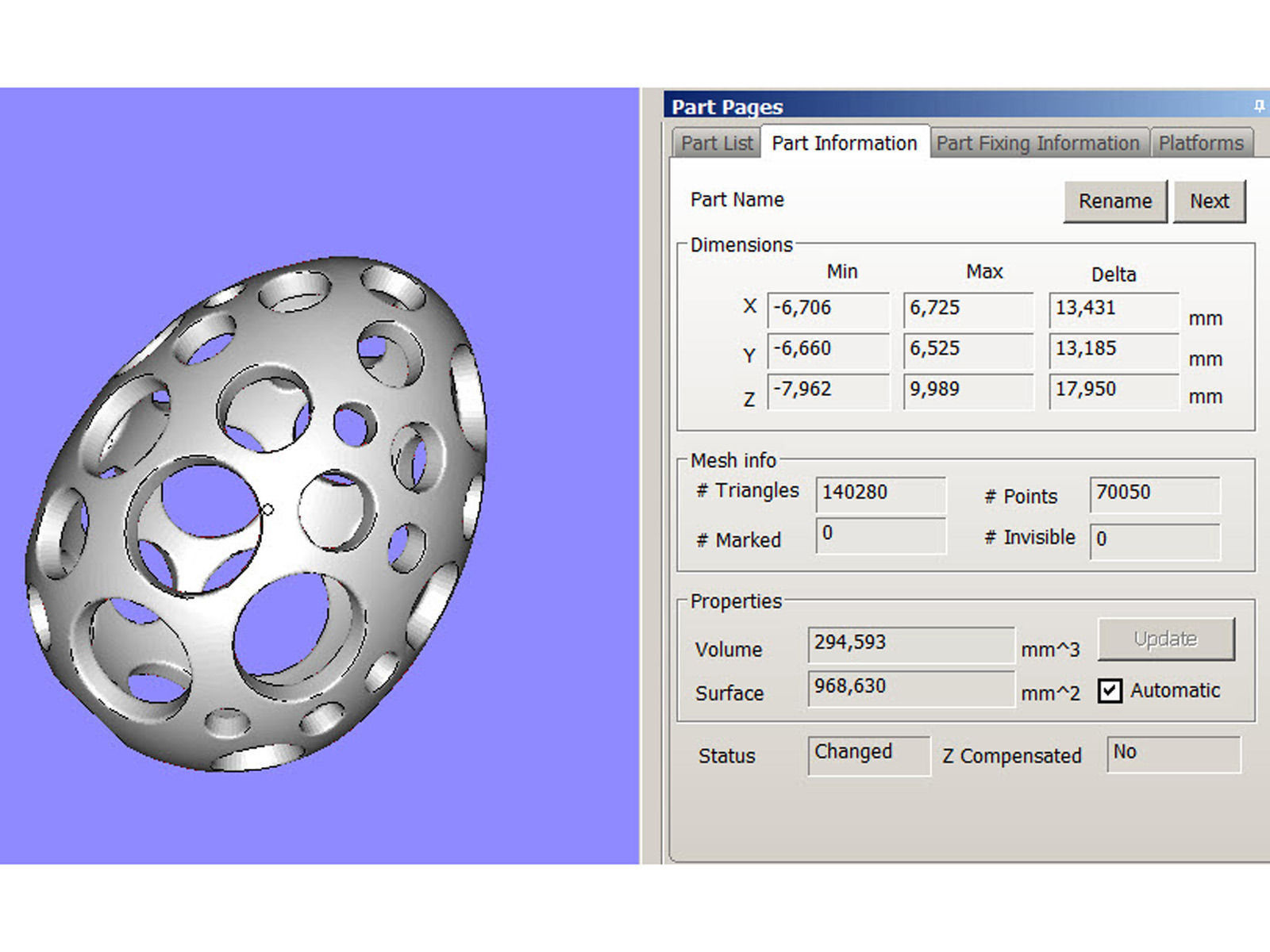
Task: Click the Points count field
Action: pyautogui.click(x=1154, y=493)
